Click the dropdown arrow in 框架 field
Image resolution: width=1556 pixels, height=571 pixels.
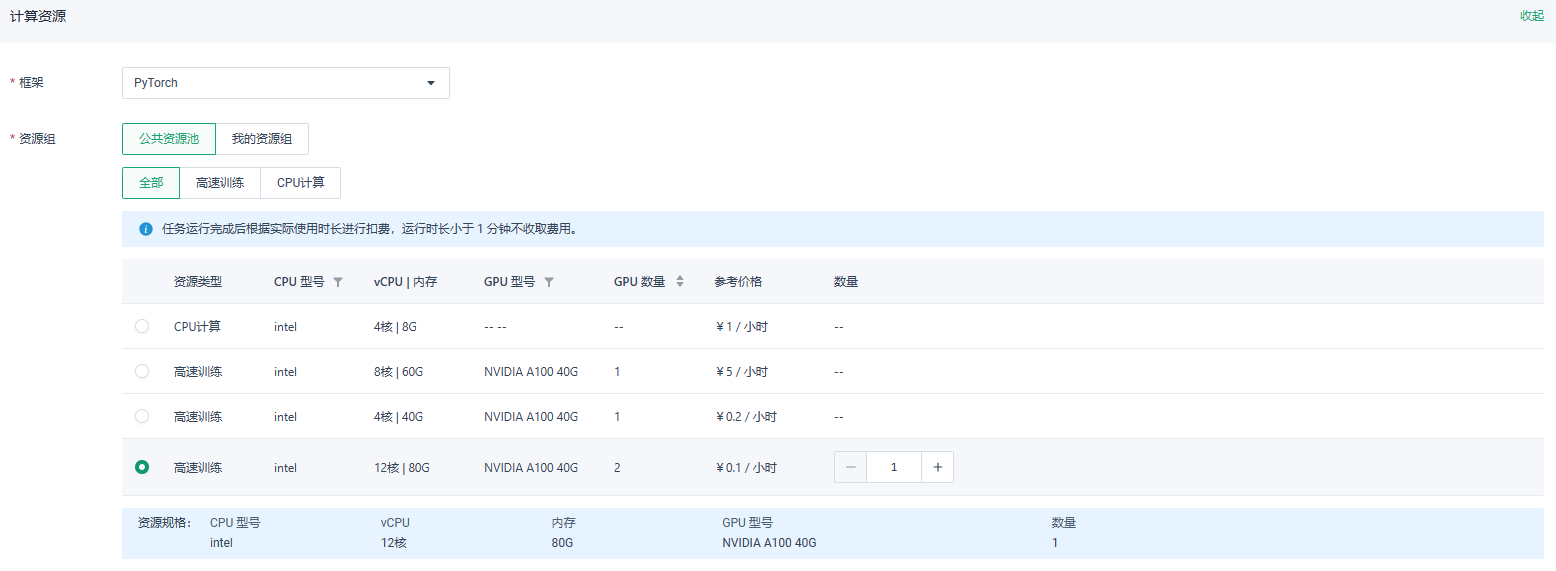click(x=431, y=83)
